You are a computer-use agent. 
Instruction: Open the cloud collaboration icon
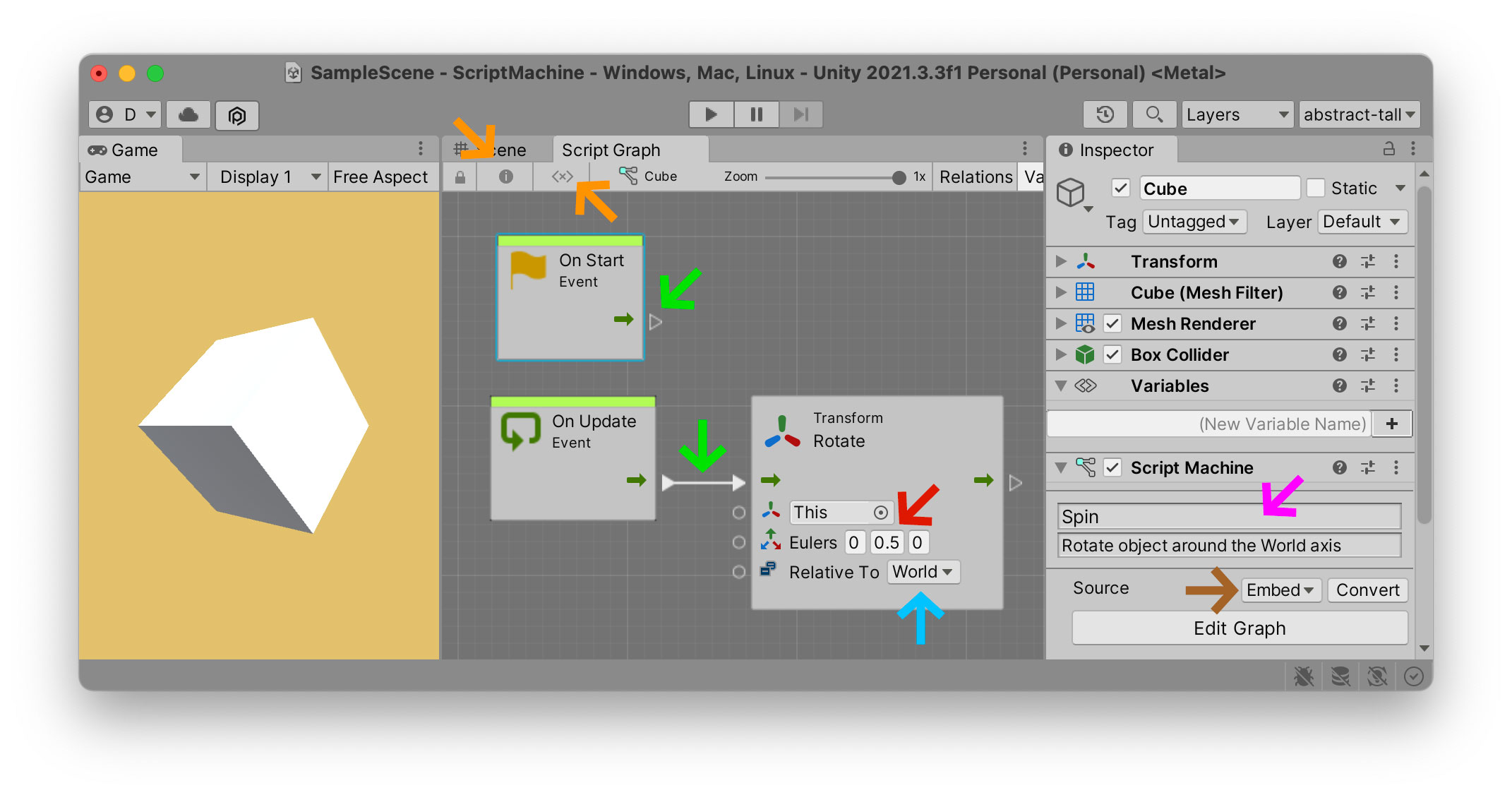click(x=188, y=114)
